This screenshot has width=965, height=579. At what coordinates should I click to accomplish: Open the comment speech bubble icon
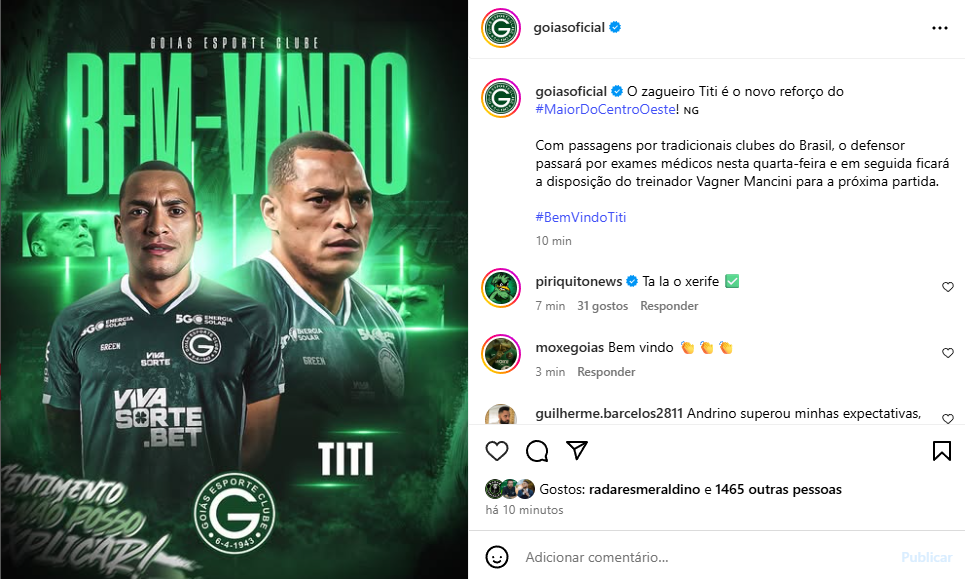pos(537,451)
